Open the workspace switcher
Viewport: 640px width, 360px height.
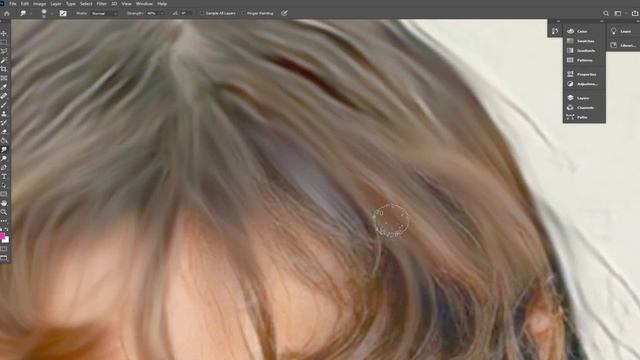pyautogui.click(x=618, y=13)
